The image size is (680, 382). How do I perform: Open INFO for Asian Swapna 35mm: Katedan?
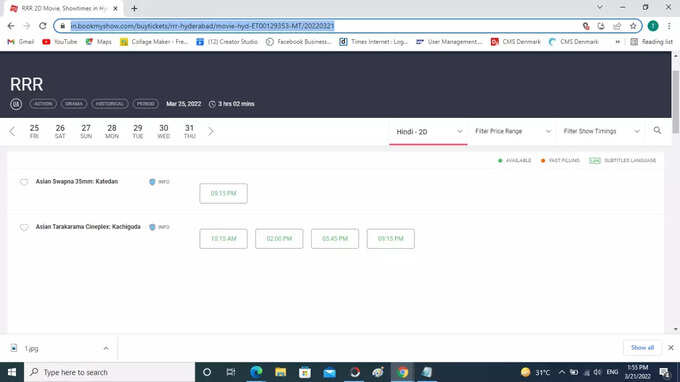[159, 182]
